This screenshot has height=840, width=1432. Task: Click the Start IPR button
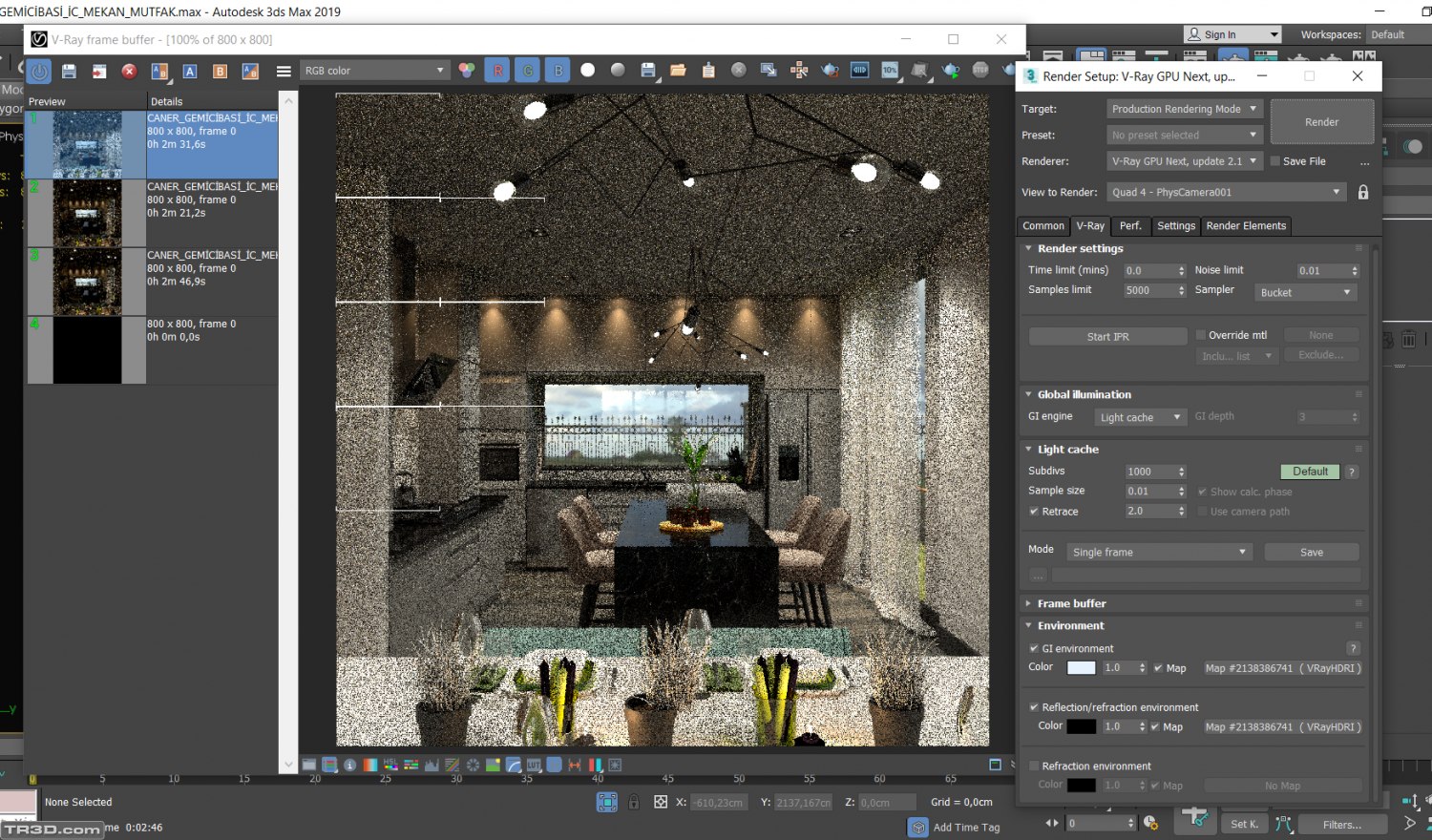tap(1107, 336)
